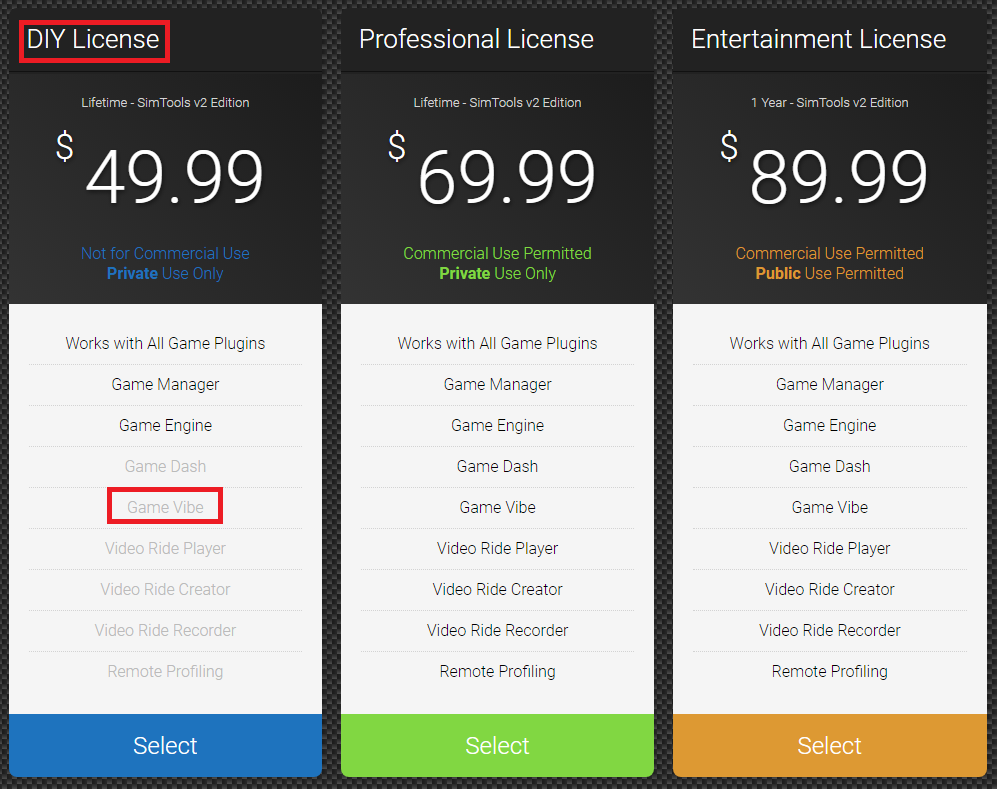Click 'Not for Commercial Use' text
This screenshot has width=997, height=789.
[x=165, y=253]
